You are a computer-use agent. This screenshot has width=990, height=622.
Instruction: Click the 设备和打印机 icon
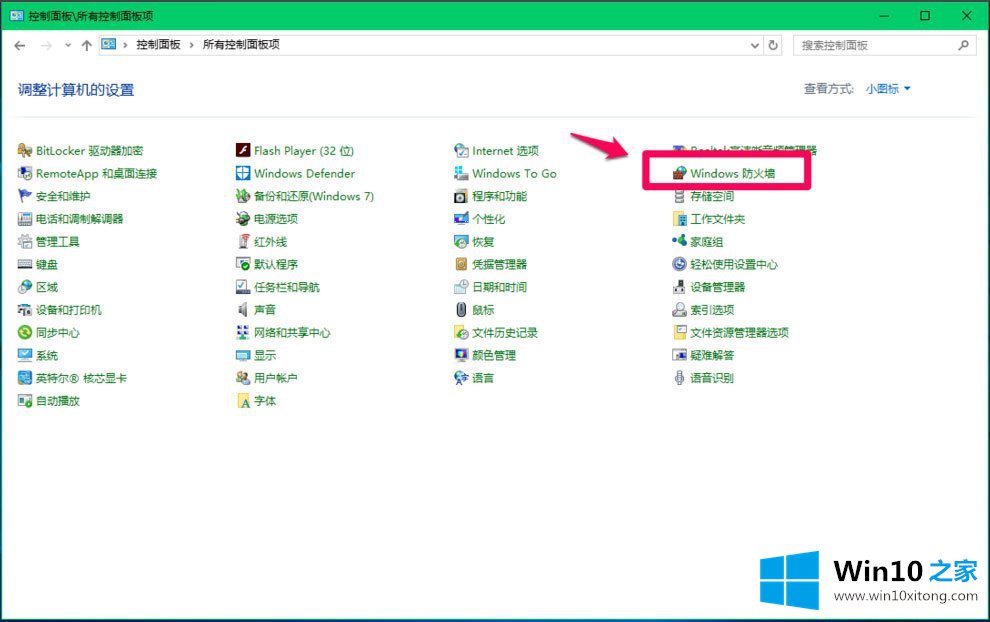point(25,309)
